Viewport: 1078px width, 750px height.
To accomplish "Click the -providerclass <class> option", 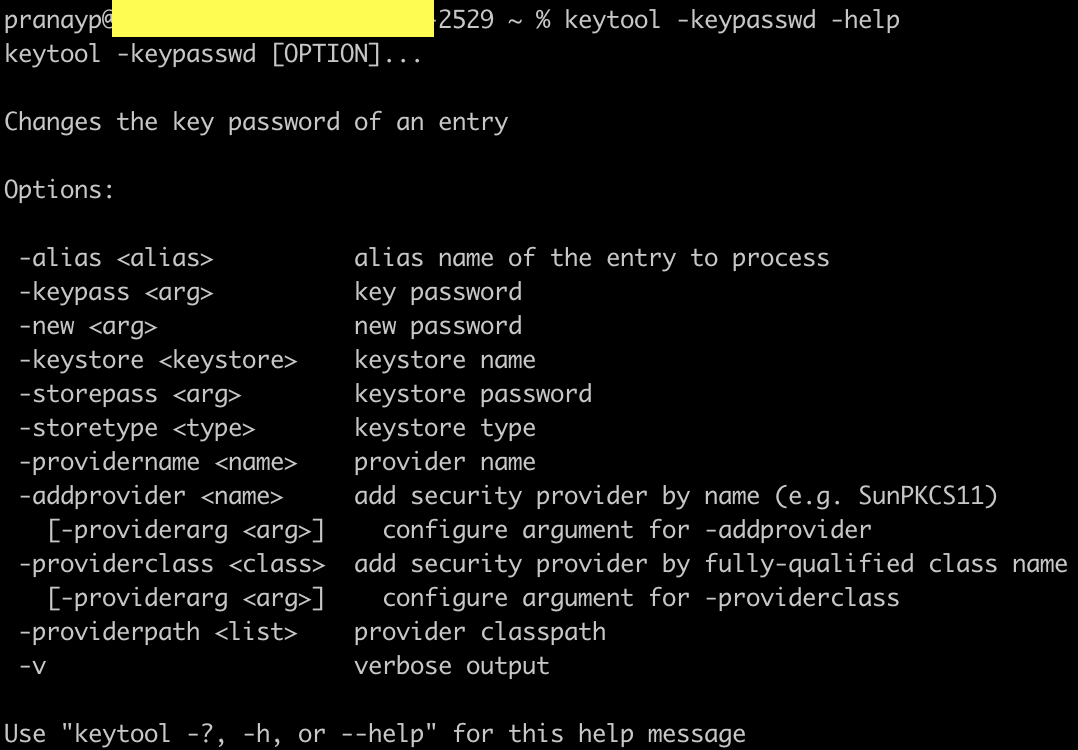I will point(172,564).
